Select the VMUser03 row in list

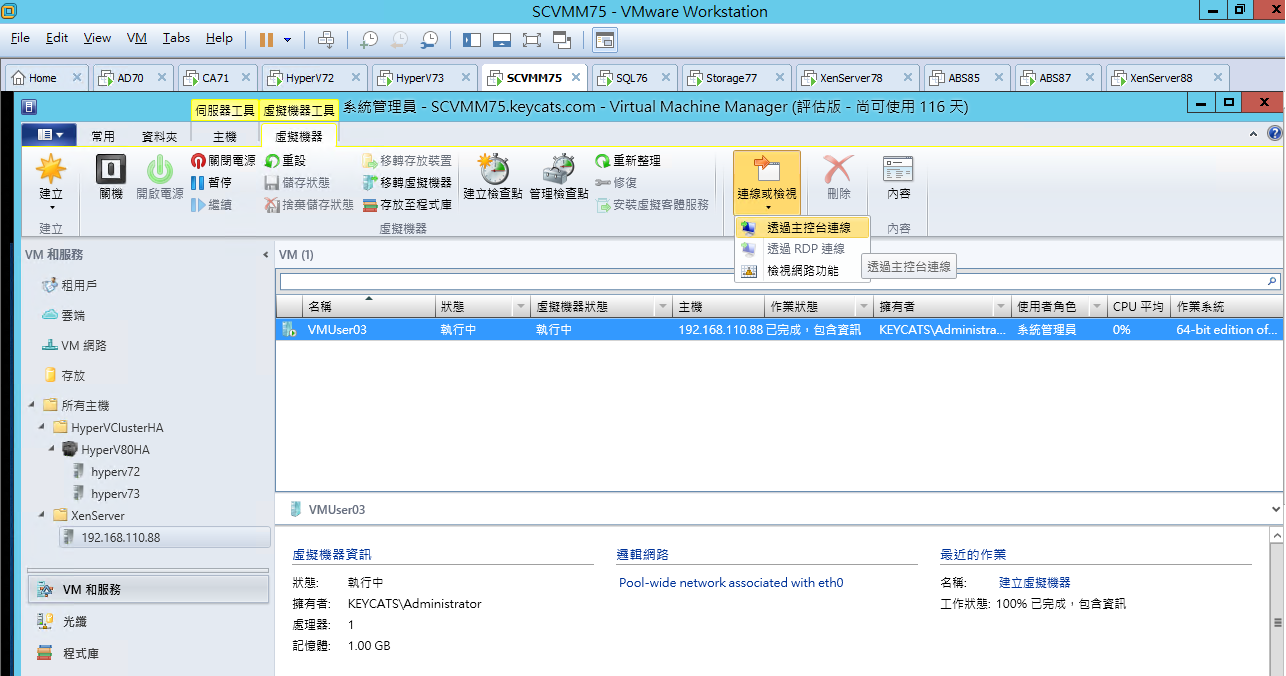pos(779,329)
